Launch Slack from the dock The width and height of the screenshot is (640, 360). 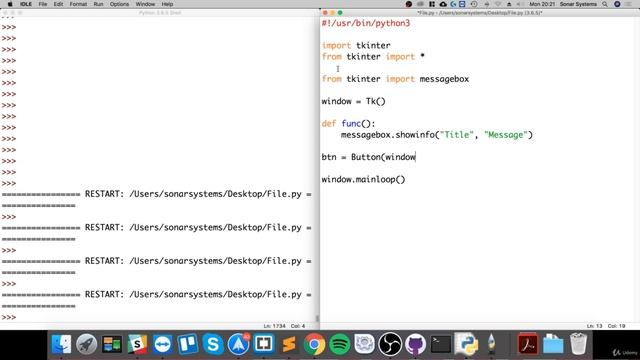coord(137,344)
